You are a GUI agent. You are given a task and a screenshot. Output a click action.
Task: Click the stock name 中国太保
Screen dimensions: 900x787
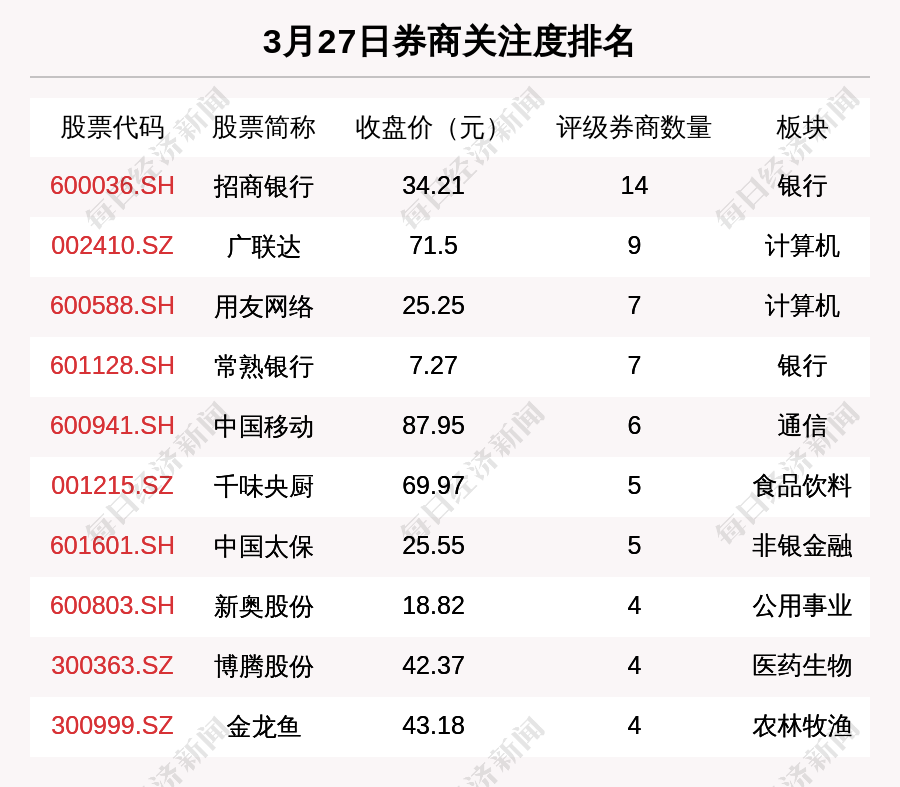tap(263, 546)
